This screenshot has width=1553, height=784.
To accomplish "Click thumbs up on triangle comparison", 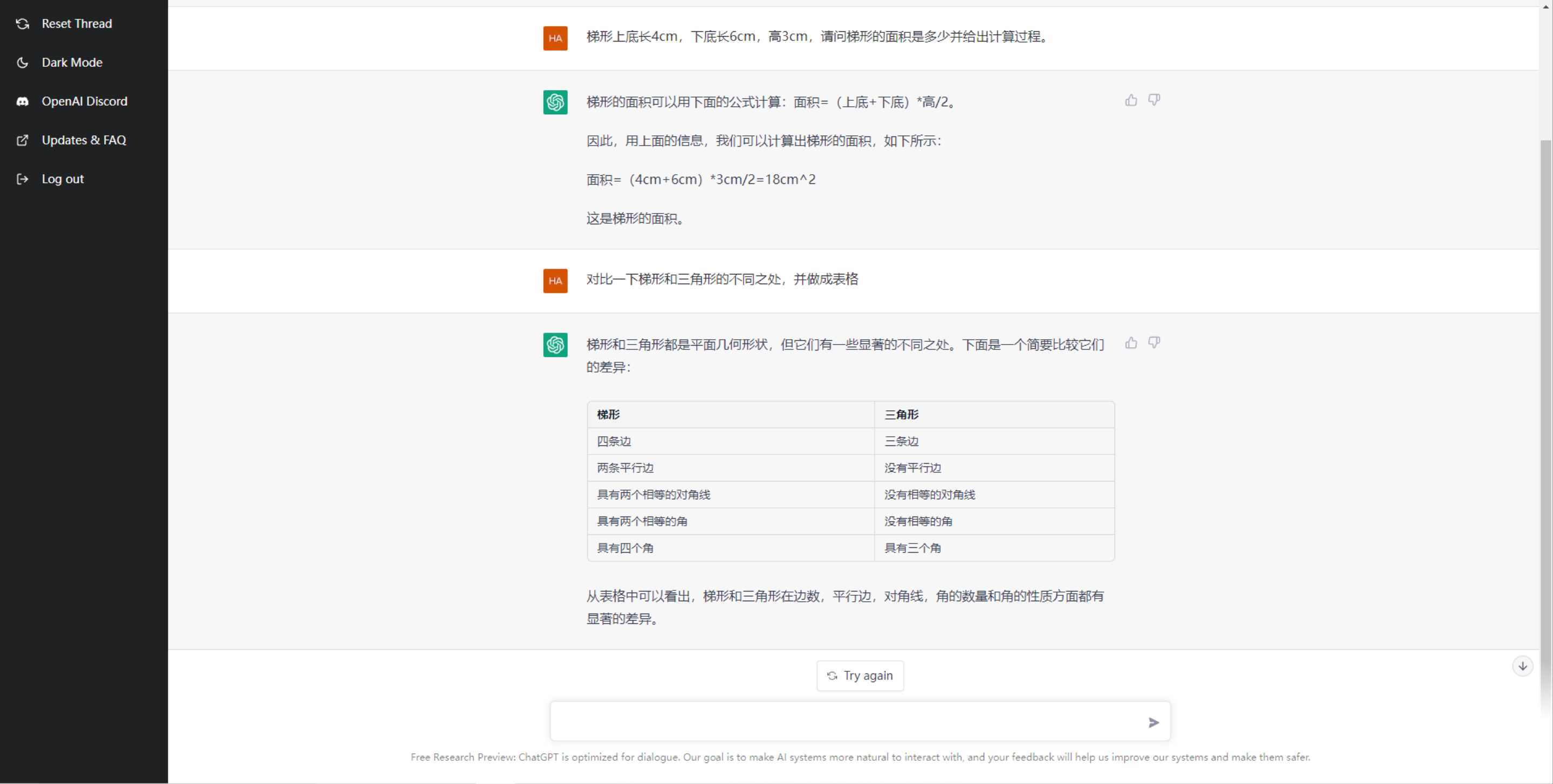I will (x=1131, y=343).
